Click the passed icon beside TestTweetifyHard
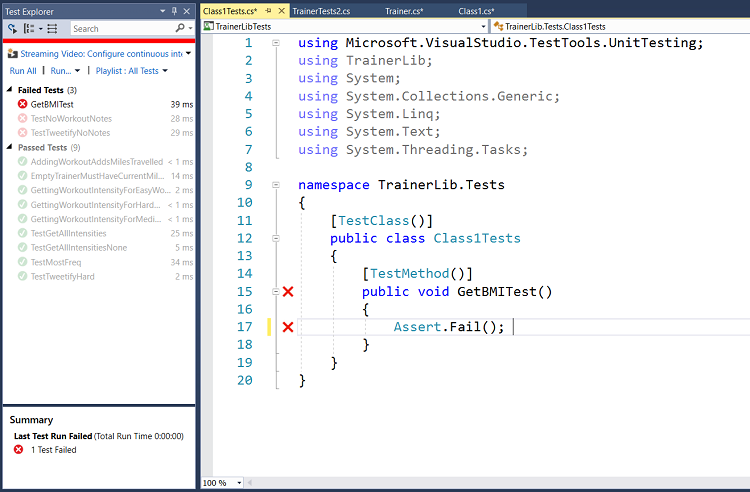This screenshot has width=750, height=492. coord(22,276)
